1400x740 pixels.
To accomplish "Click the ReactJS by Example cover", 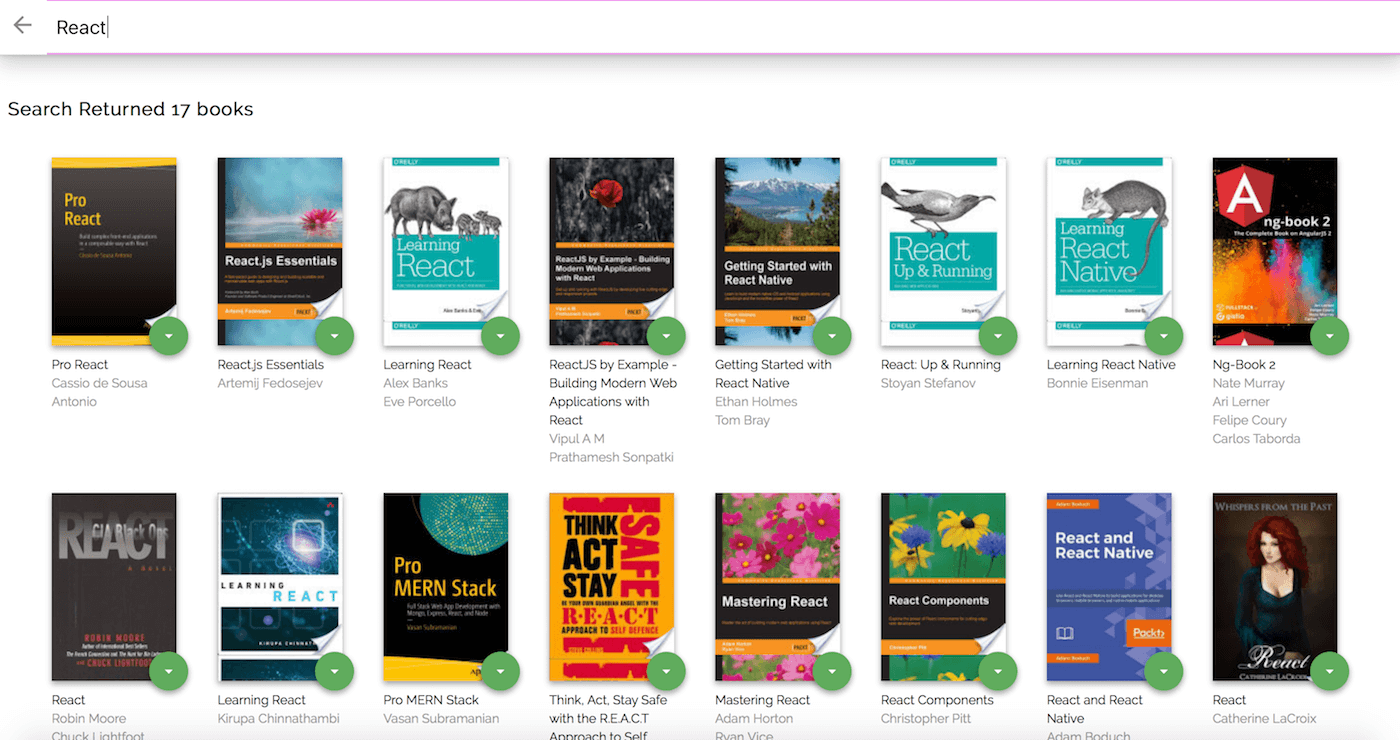I will pos(612,251).
